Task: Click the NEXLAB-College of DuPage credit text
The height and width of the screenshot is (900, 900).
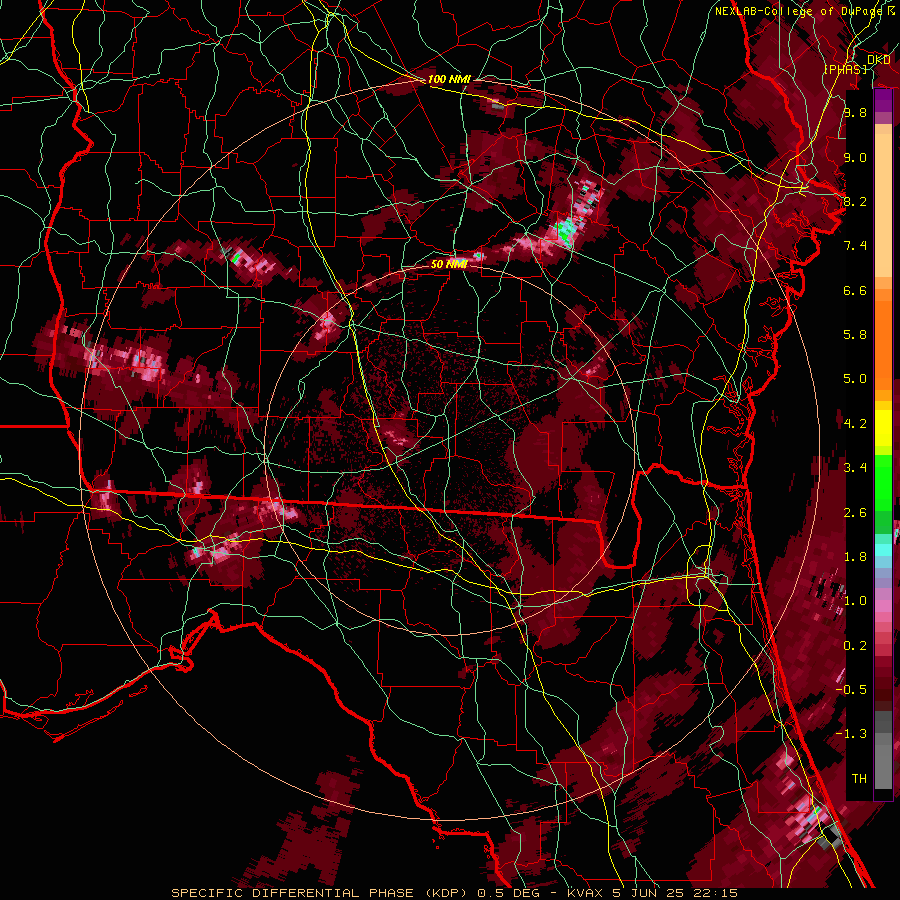Action: point(798,11)
